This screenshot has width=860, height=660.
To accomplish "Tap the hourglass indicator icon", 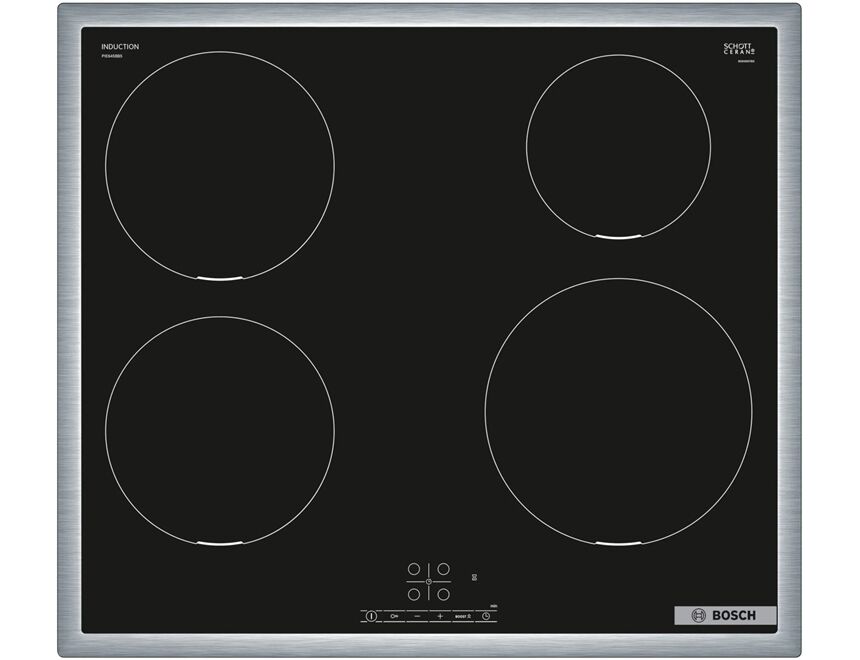I will pyautogui.click(x=474, y=576).
